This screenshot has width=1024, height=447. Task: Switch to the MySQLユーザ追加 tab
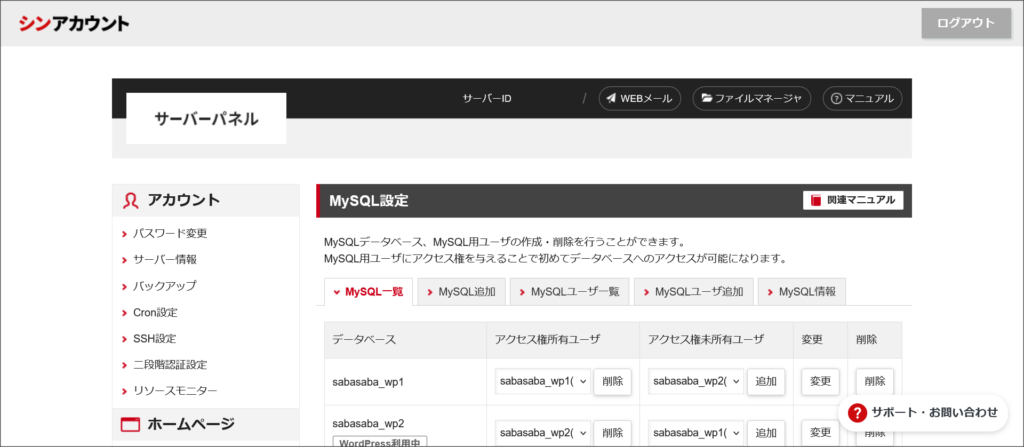pos(694,292)
